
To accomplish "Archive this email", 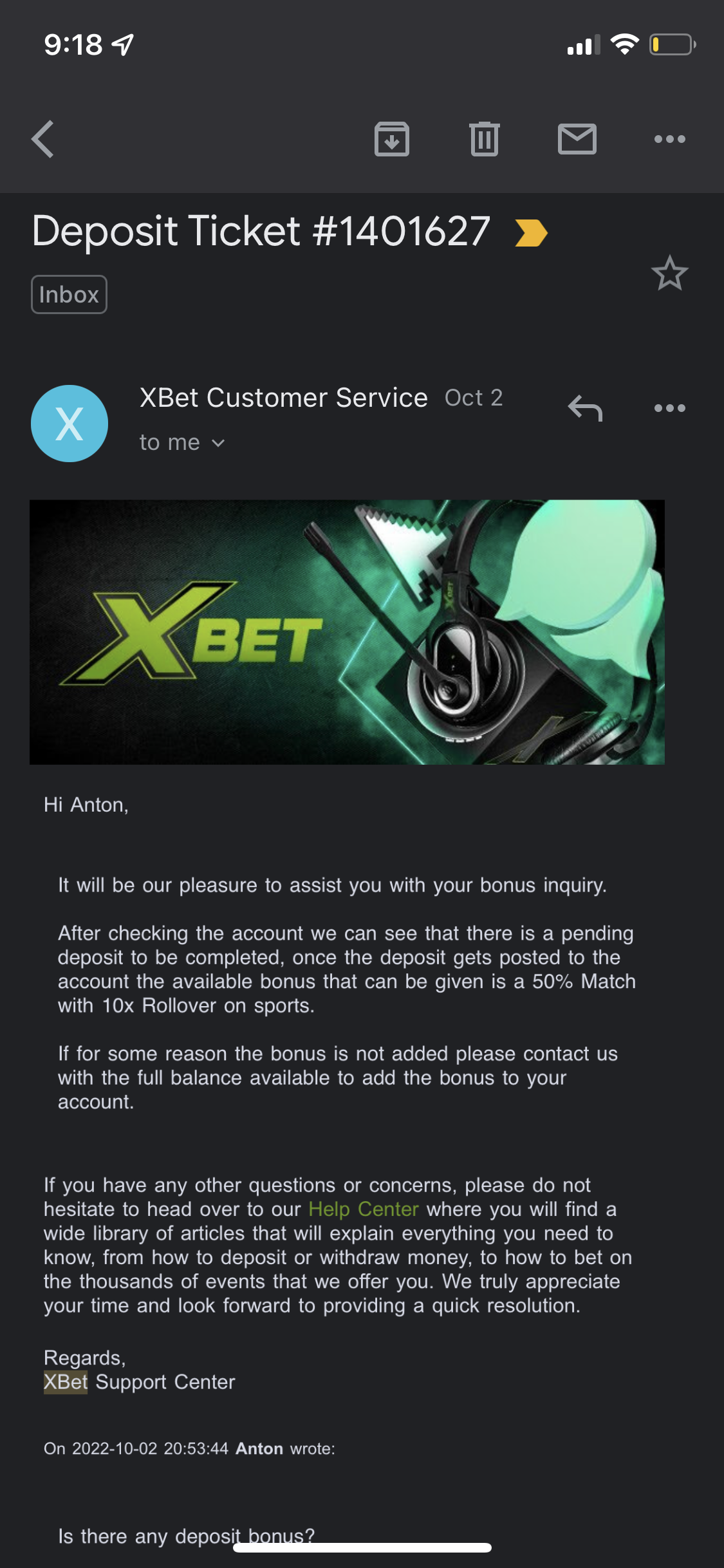I will pyautogui.click(x=391, y=139).
